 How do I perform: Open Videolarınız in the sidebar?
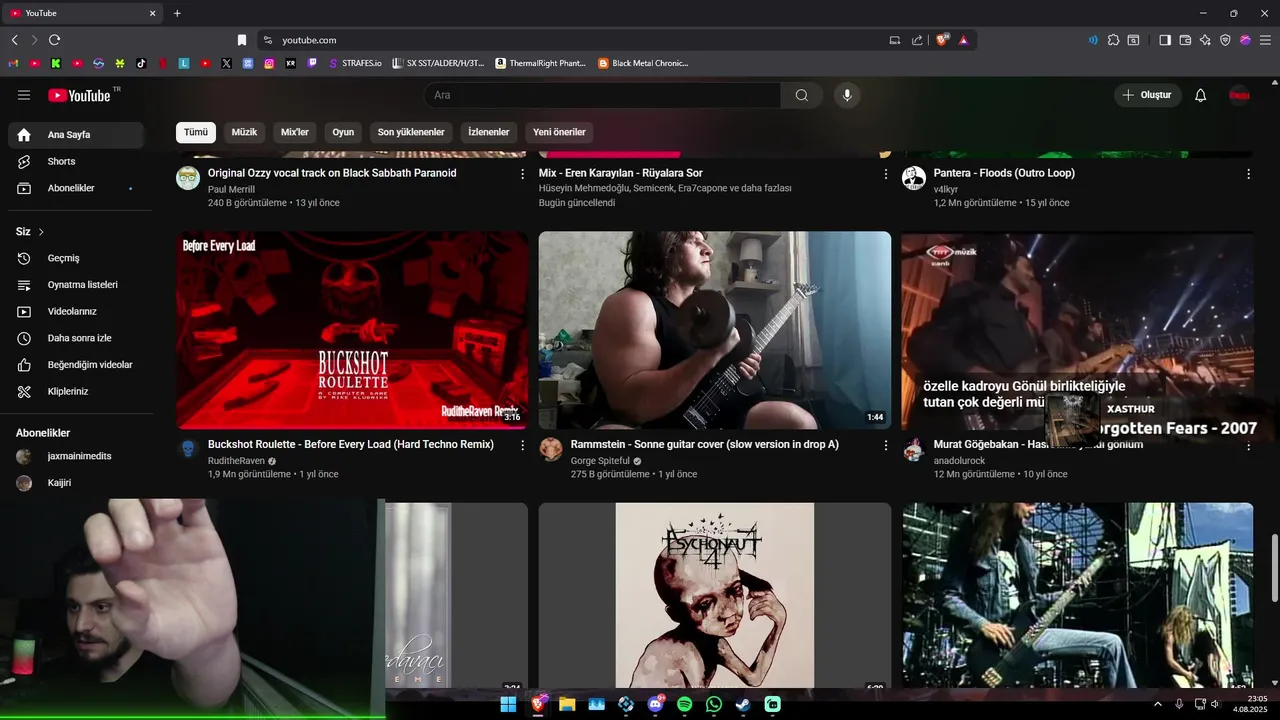click(76, 311)
